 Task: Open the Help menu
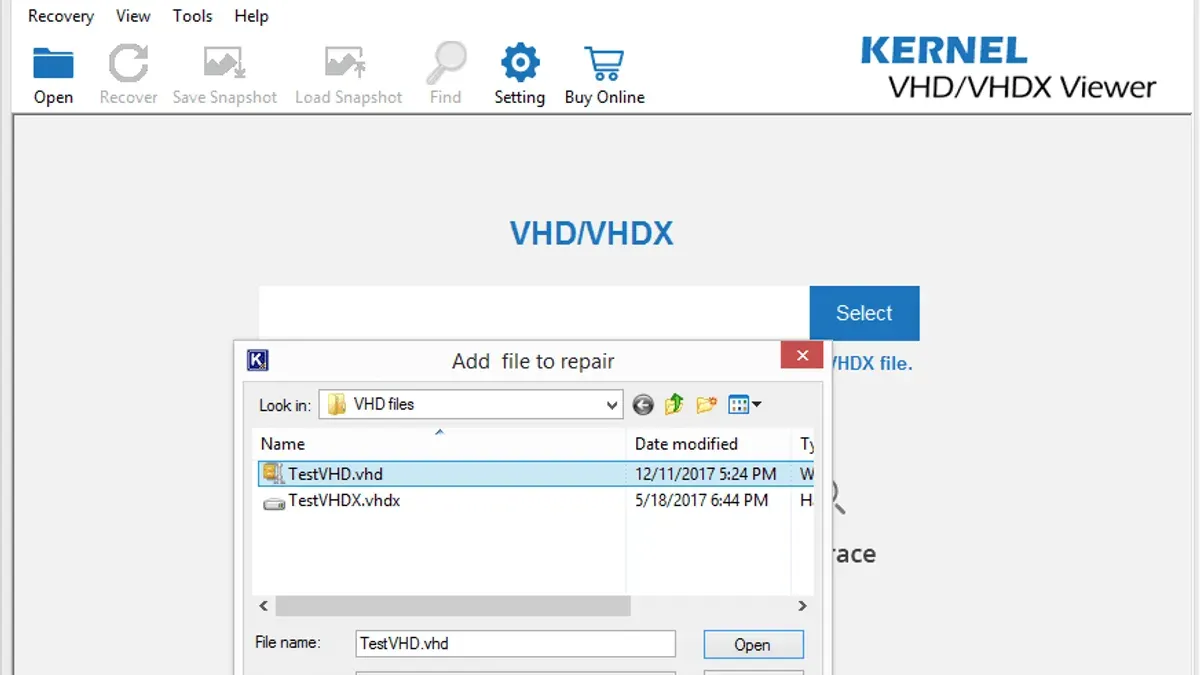251,16
